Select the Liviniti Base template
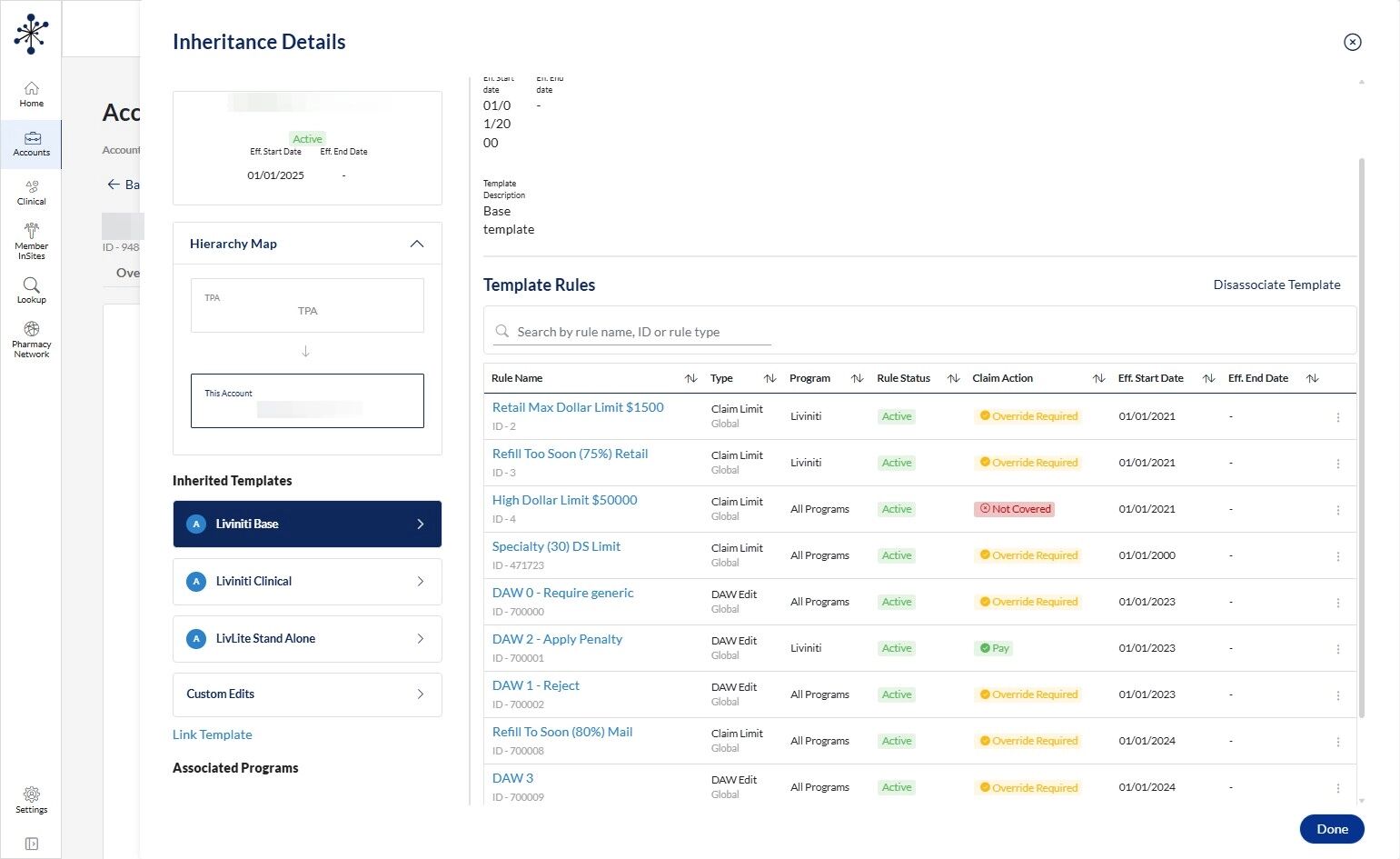1400x859 pixels. pos(307,524)
